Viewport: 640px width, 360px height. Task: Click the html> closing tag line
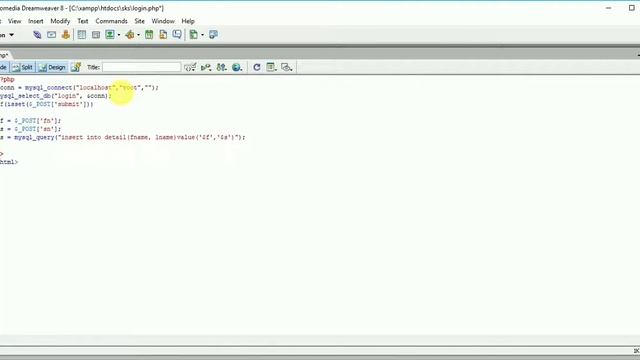coord(9,162)
